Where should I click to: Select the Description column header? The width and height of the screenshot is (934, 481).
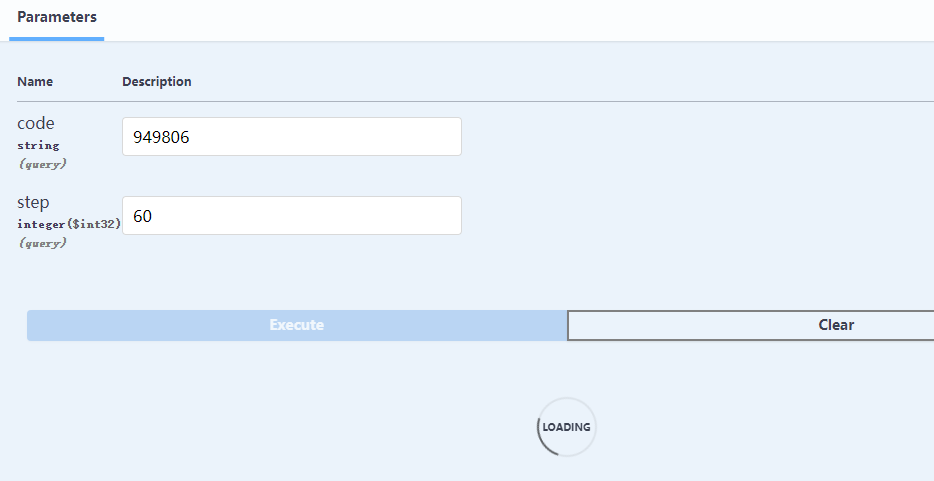157,82
